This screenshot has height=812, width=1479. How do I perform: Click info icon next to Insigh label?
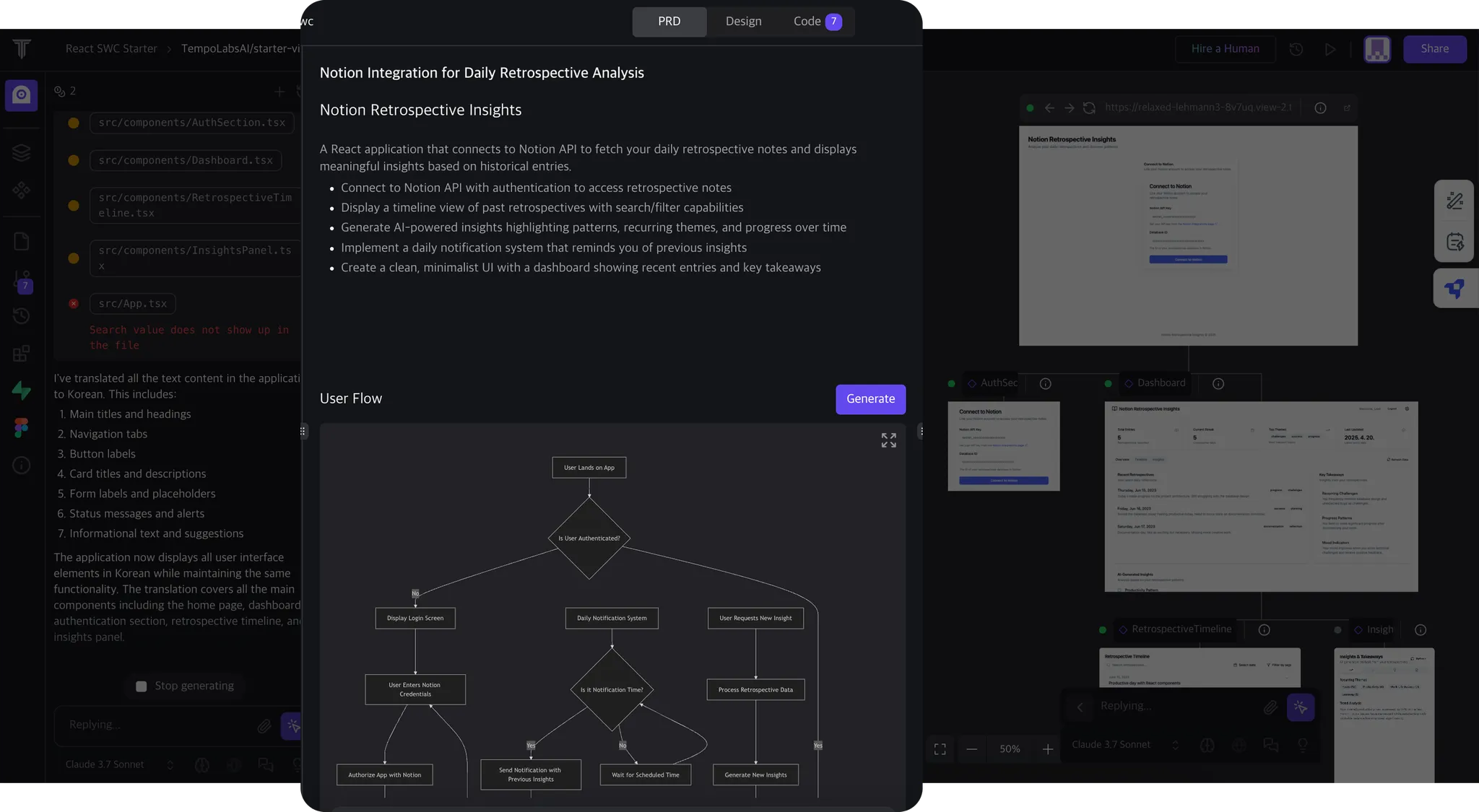pos(1421,630)
